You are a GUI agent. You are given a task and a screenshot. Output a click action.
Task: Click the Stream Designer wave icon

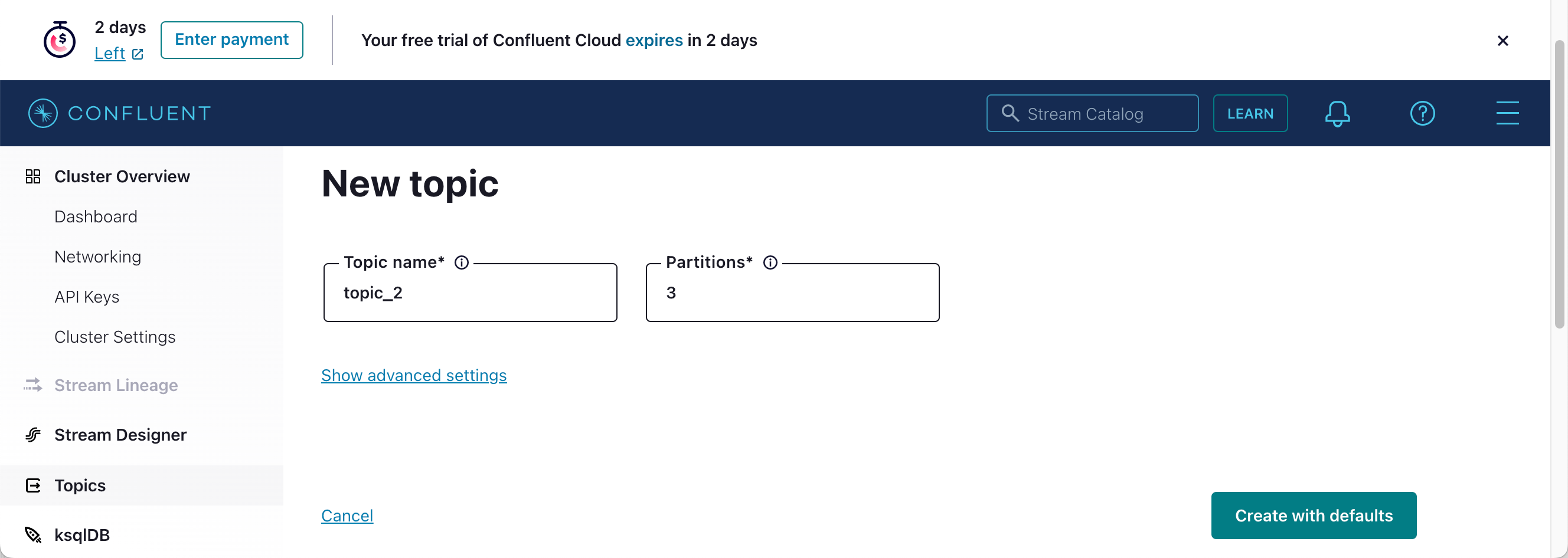[33, 435]
